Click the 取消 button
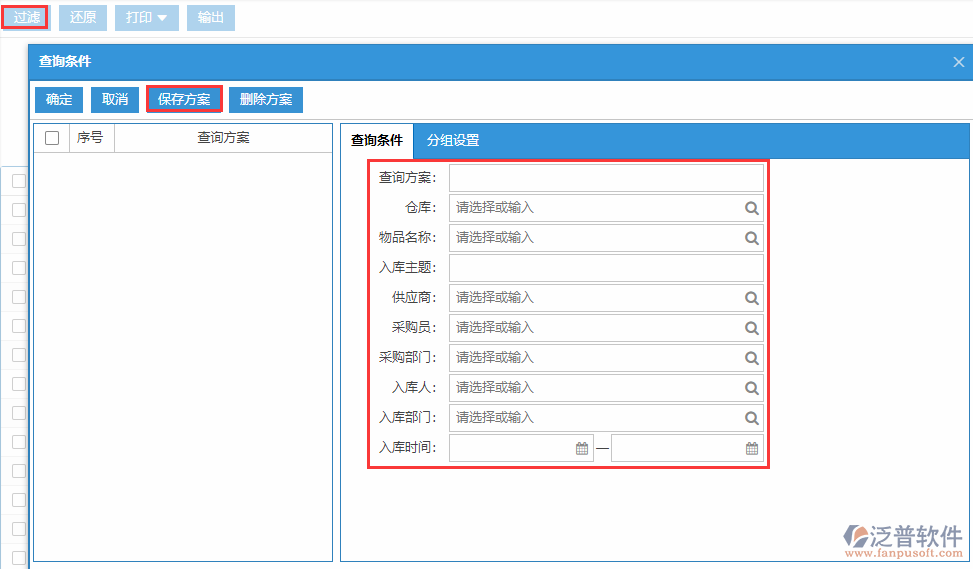The image size is (973, 569). click(x=115, y=100)
